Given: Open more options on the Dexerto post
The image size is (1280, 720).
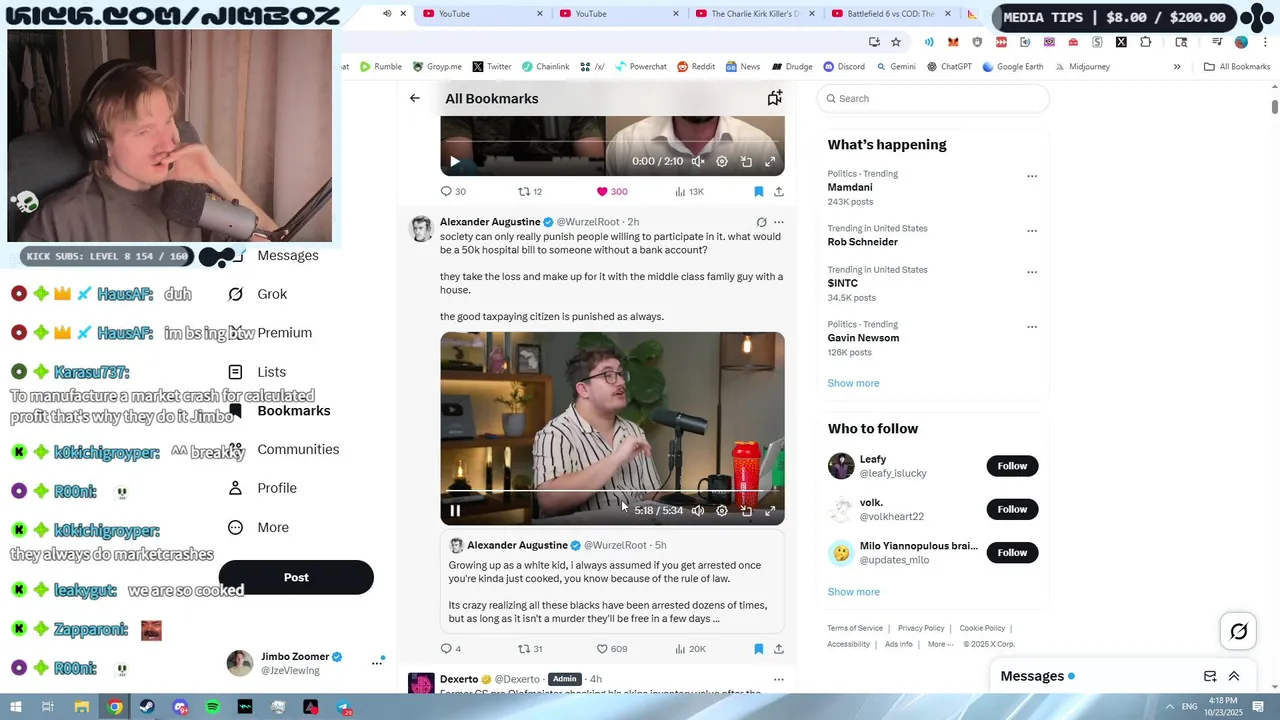Looking at the screenshot, I should coord(779,679).
